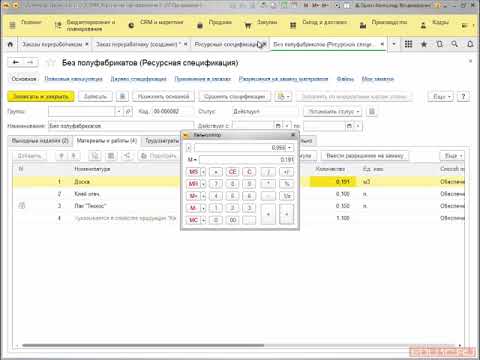Viewport: 480px width, 360px height.
Task: Switch to Материалы и работы (4) tab
Action: tap(107, 141)
